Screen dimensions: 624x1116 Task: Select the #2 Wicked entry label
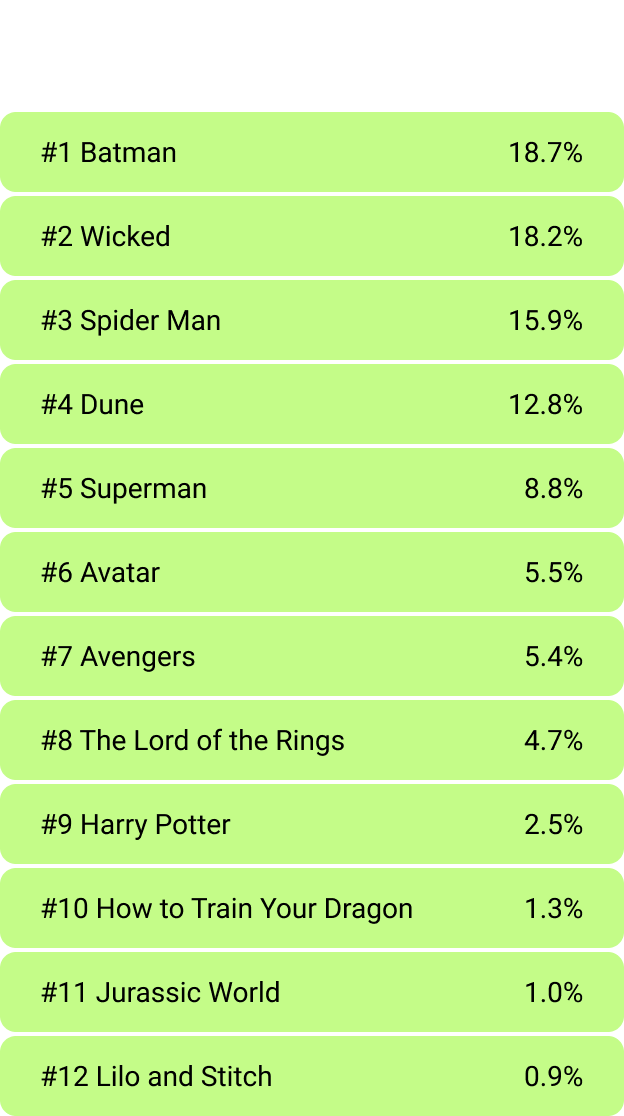pyautogui.click(x=106, y=237)
